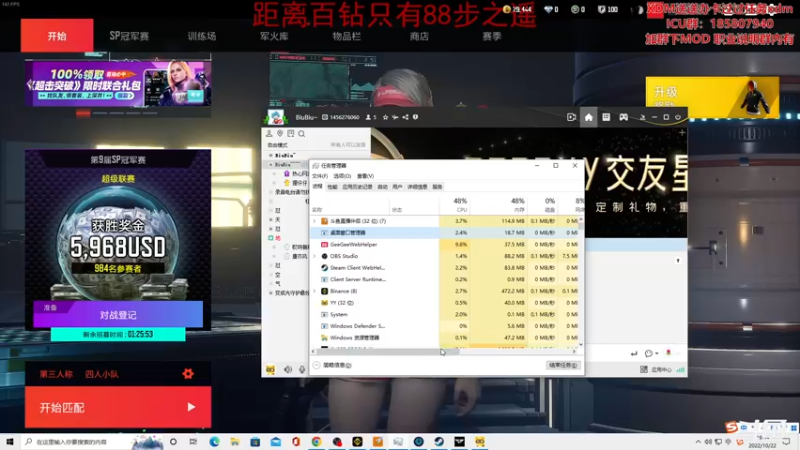The width and height of the screenshot is (800, 450).
Task: Select the System process row
Action: point(444,314)
